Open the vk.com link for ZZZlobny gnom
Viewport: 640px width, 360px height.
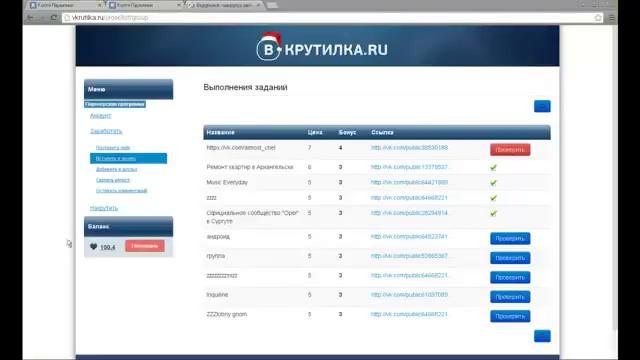tap(409, 314)
